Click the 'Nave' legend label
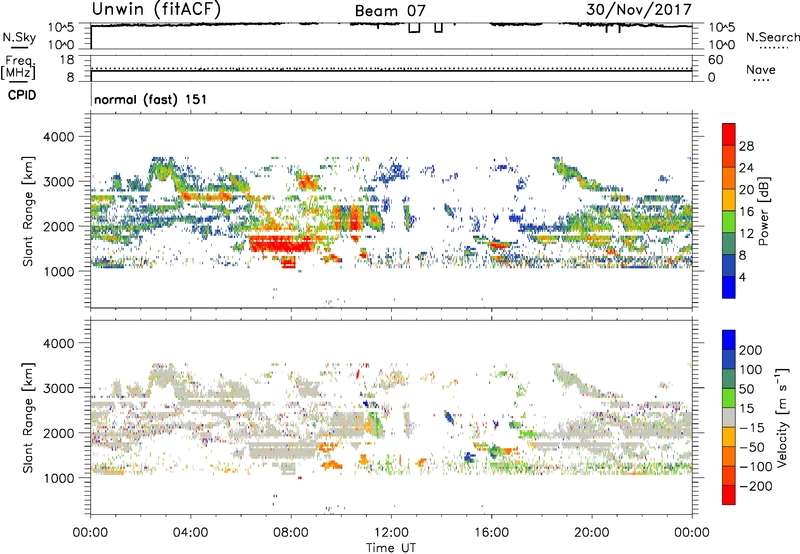This screenshot has width=800, height=554. click(x=761, y=70)
